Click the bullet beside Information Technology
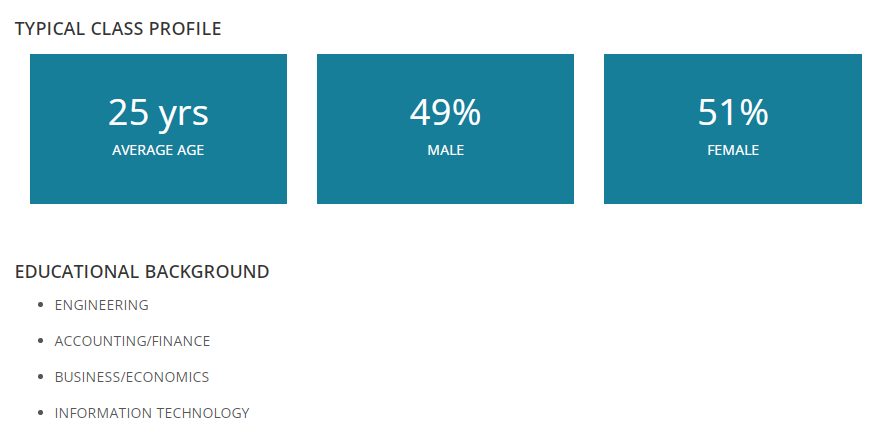The width and height of the screenshot is (877, 438). pyautogui.click(x=40, y=413)
